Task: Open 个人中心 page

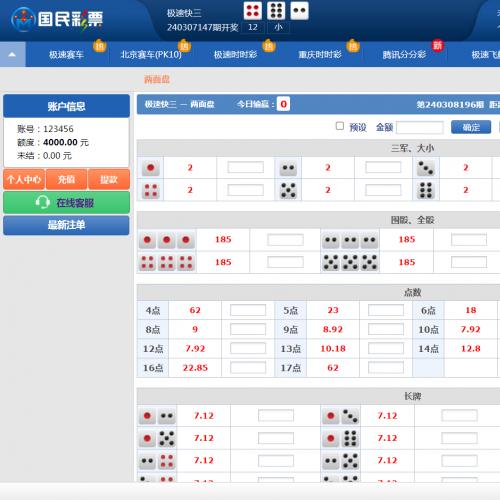Action: tap(24, 179)
